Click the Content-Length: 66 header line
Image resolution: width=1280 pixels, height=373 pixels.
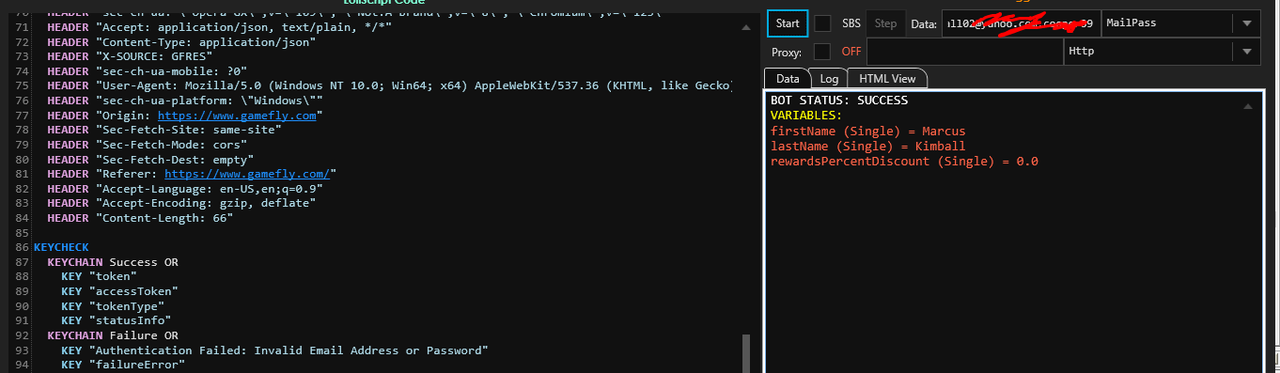(x=140, y=217)
